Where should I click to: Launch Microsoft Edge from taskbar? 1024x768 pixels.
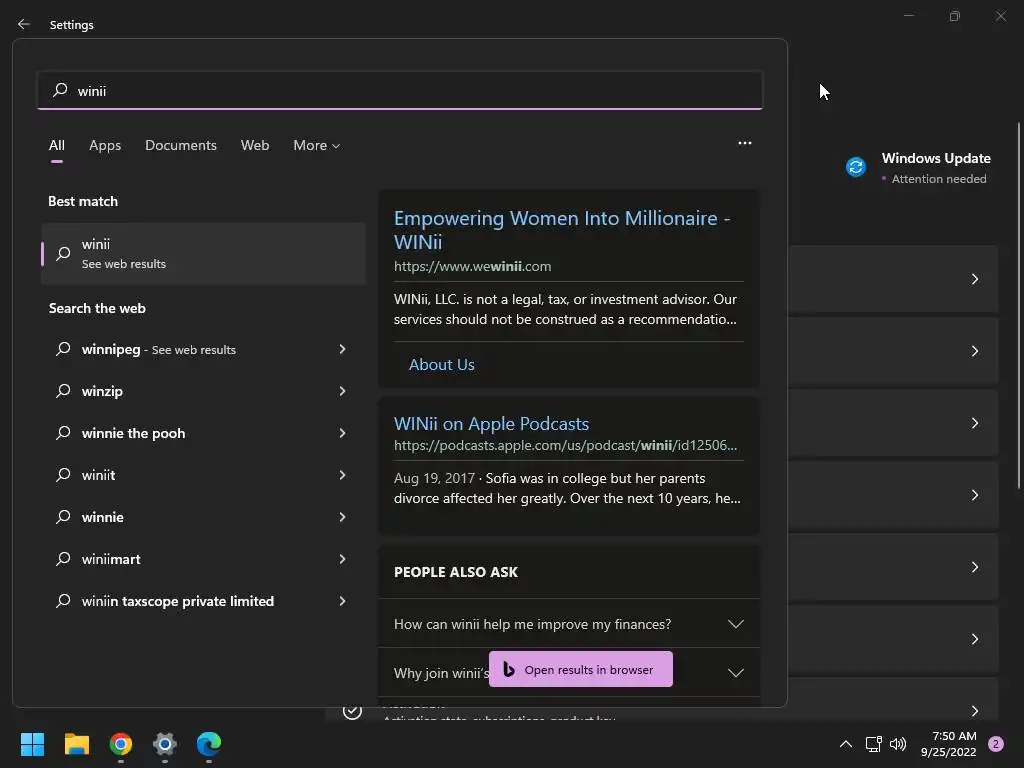tap(209, 744)
